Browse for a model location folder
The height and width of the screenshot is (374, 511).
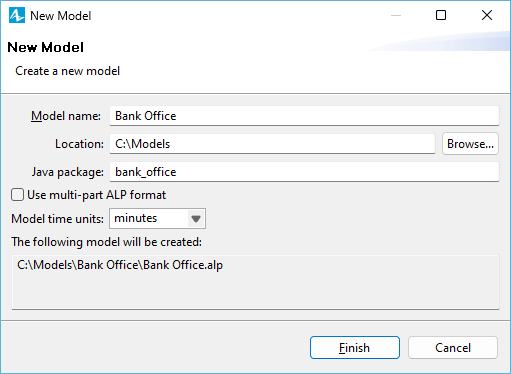coord(470,144)
